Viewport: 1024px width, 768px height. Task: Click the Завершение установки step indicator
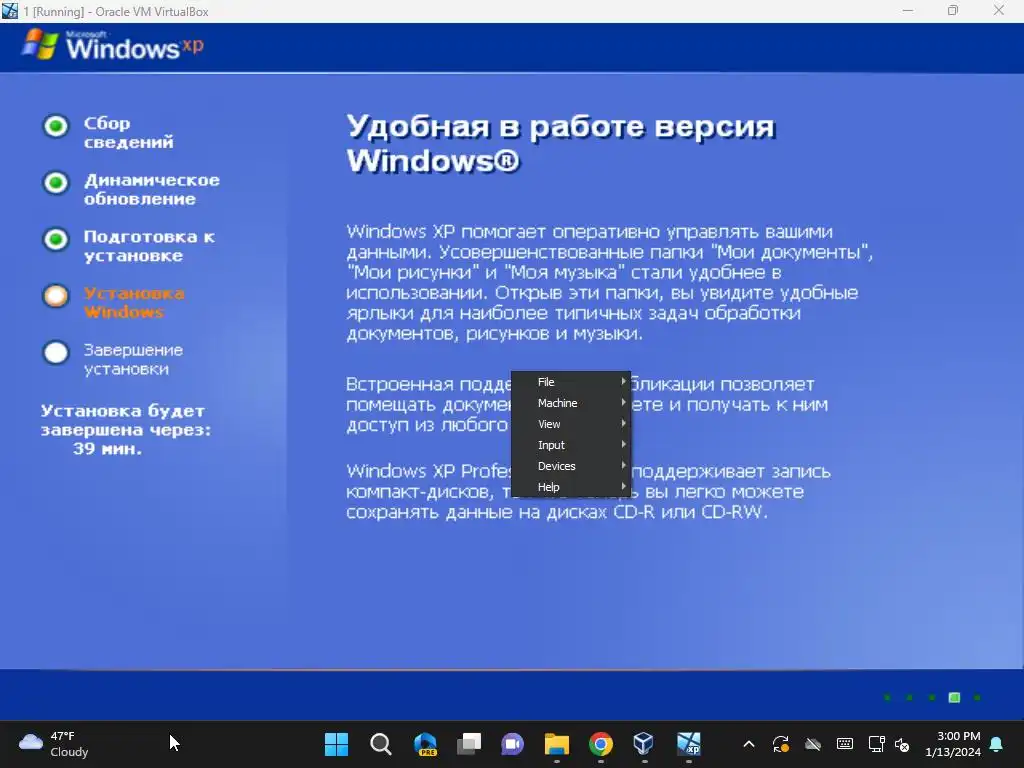56,353
